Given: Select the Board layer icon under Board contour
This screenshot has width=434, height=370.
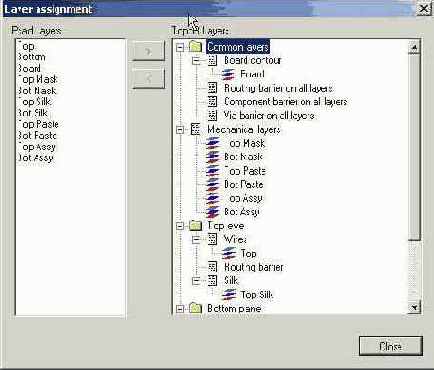Looking at the screenshot, I should pos(228,74).
